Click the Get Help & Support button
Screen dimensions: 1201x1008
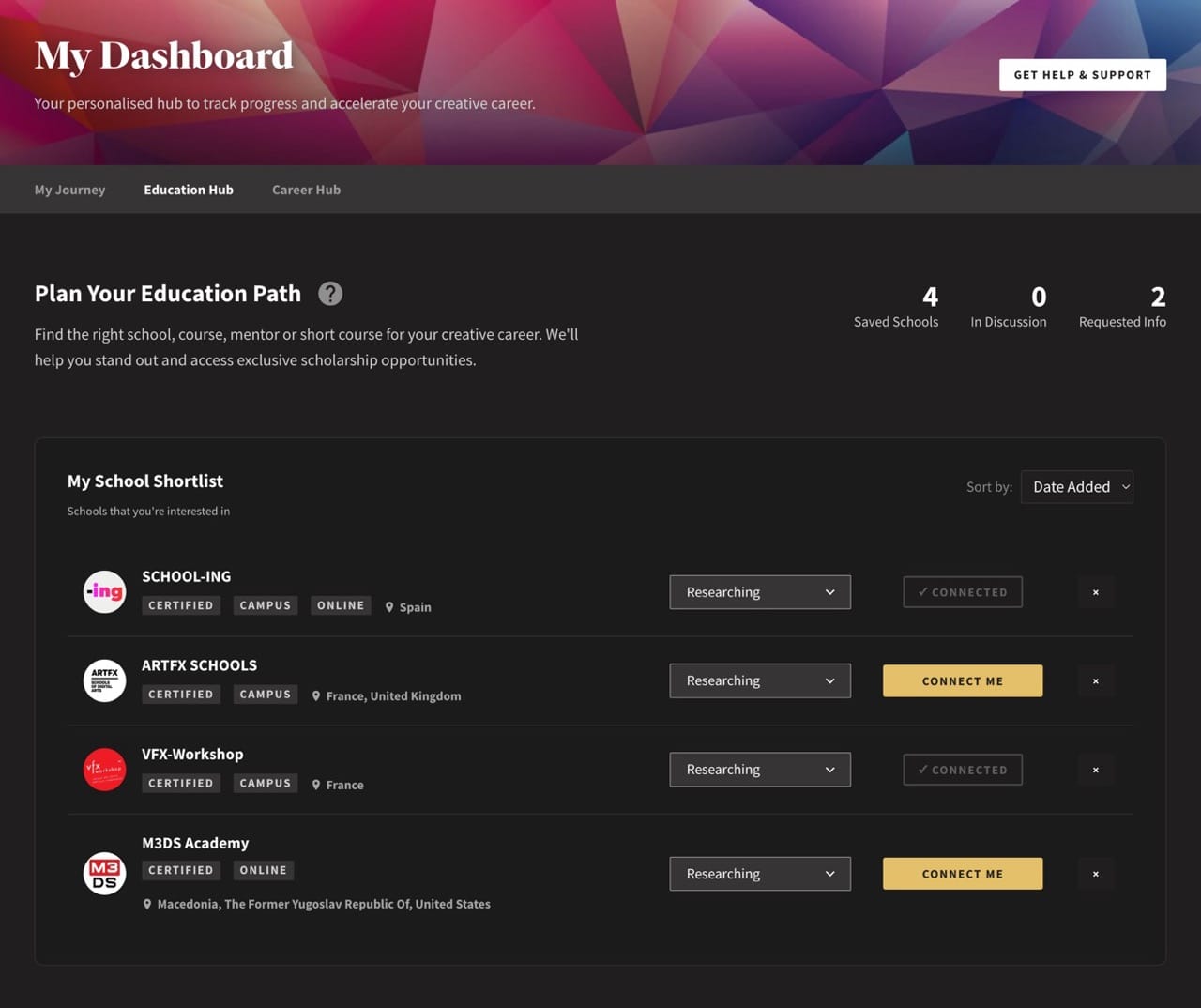tap(1082, 75)
